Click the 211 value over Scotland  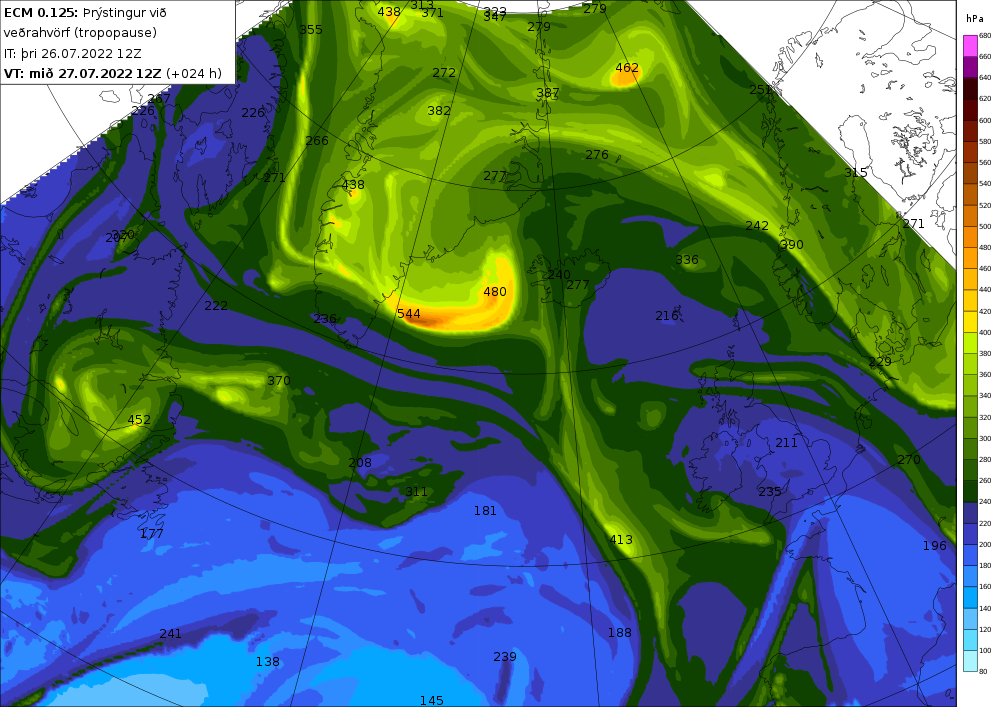pyautogui.click(x=786, y=443)
